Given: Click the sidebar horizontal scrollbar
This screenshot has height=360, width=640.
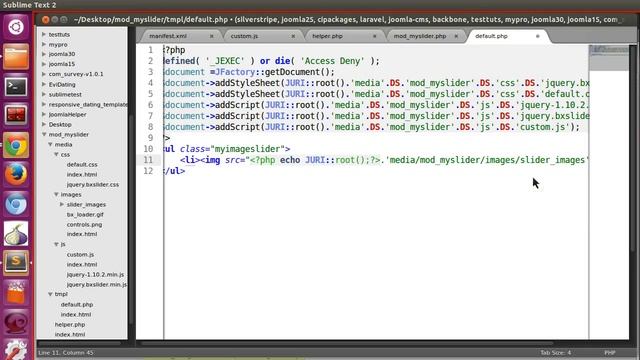Looking at the screenshot, I should (x=80, y=343).
